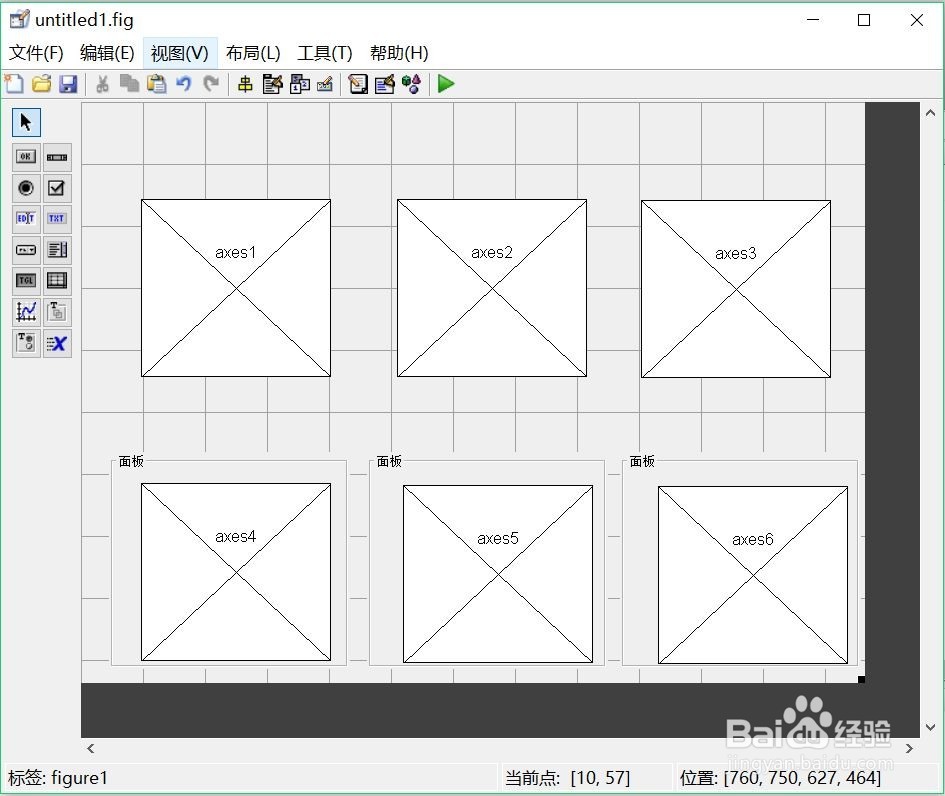Screen dimensions: 945x796
Task: Select the axes5 object inside panel
Action: point(498,574)
